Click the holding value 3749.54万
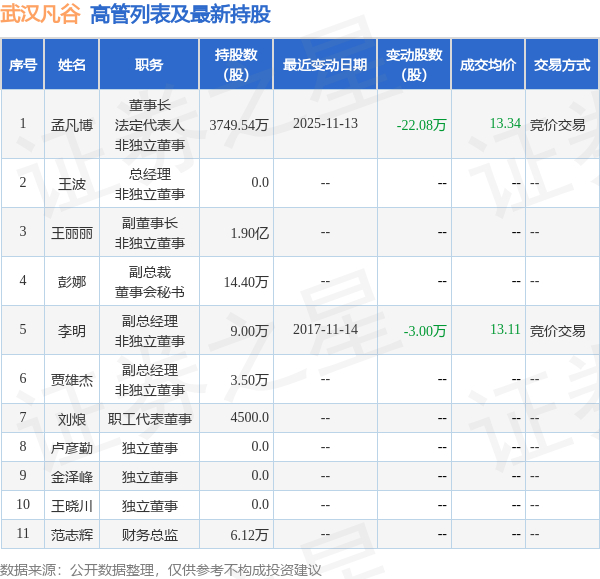 (239, 125)
